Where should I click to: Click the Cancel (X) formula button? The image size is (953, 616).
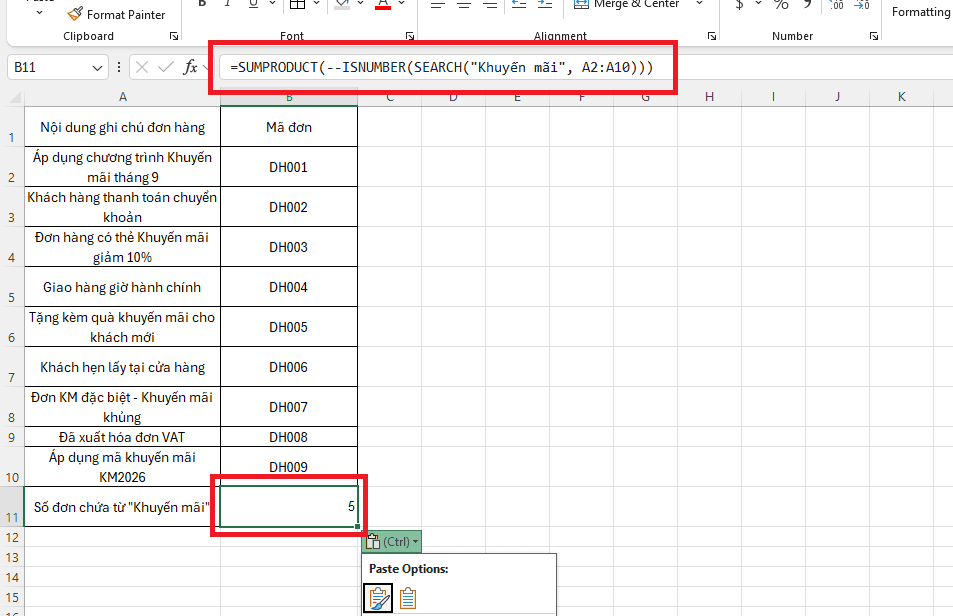(142, 67)
